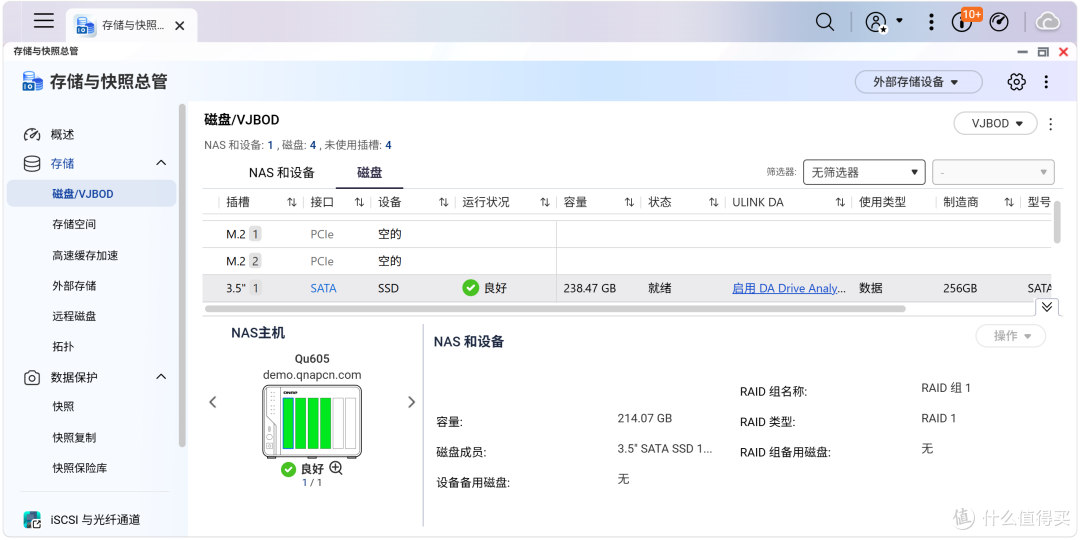Click the 存储 database sidebar icon
1080x540 pixels.
click(x=32, y=164)
